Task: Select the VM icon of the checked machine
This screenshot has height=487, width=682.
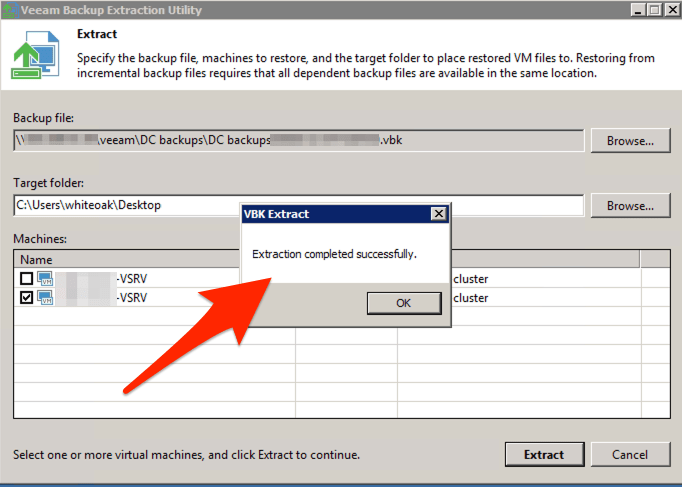Action: pos(45,297)
